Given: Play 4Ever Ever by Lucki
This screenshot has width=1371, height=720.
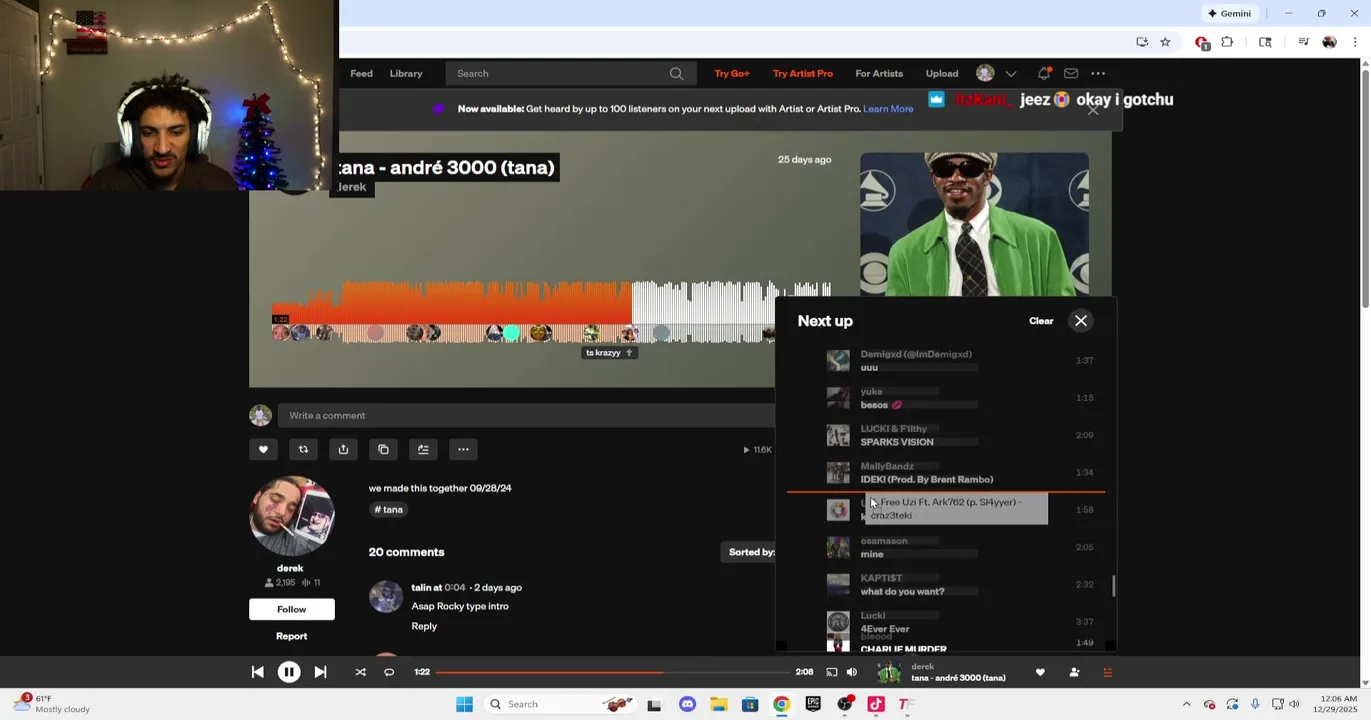Looking at the screenshot, I should coord(885,629).
